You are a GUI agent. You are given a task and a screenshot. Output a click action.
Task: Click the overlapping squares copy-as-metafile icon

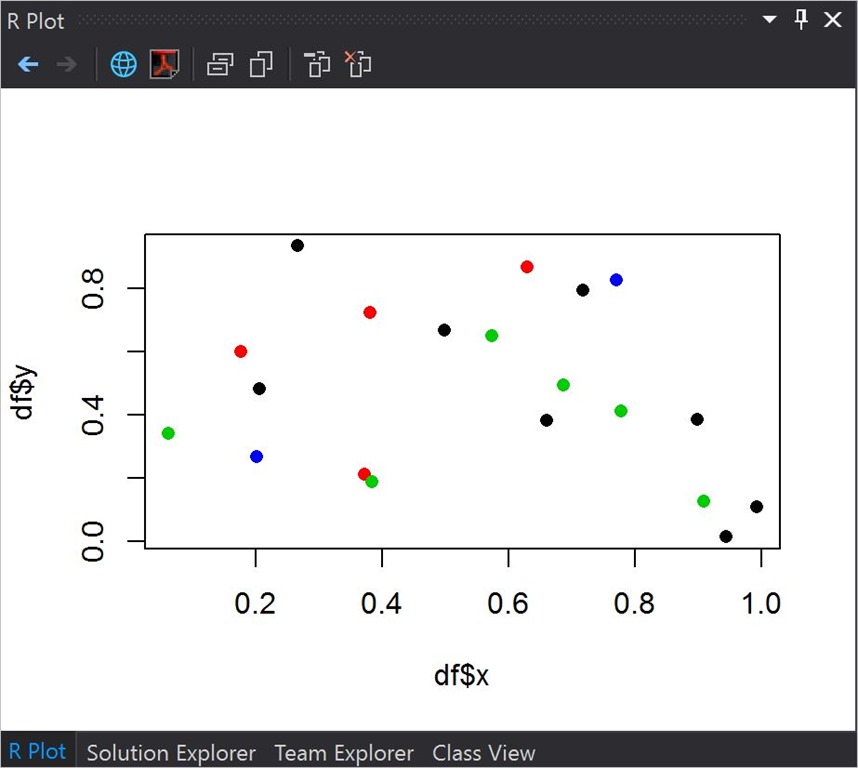point(262,65)
